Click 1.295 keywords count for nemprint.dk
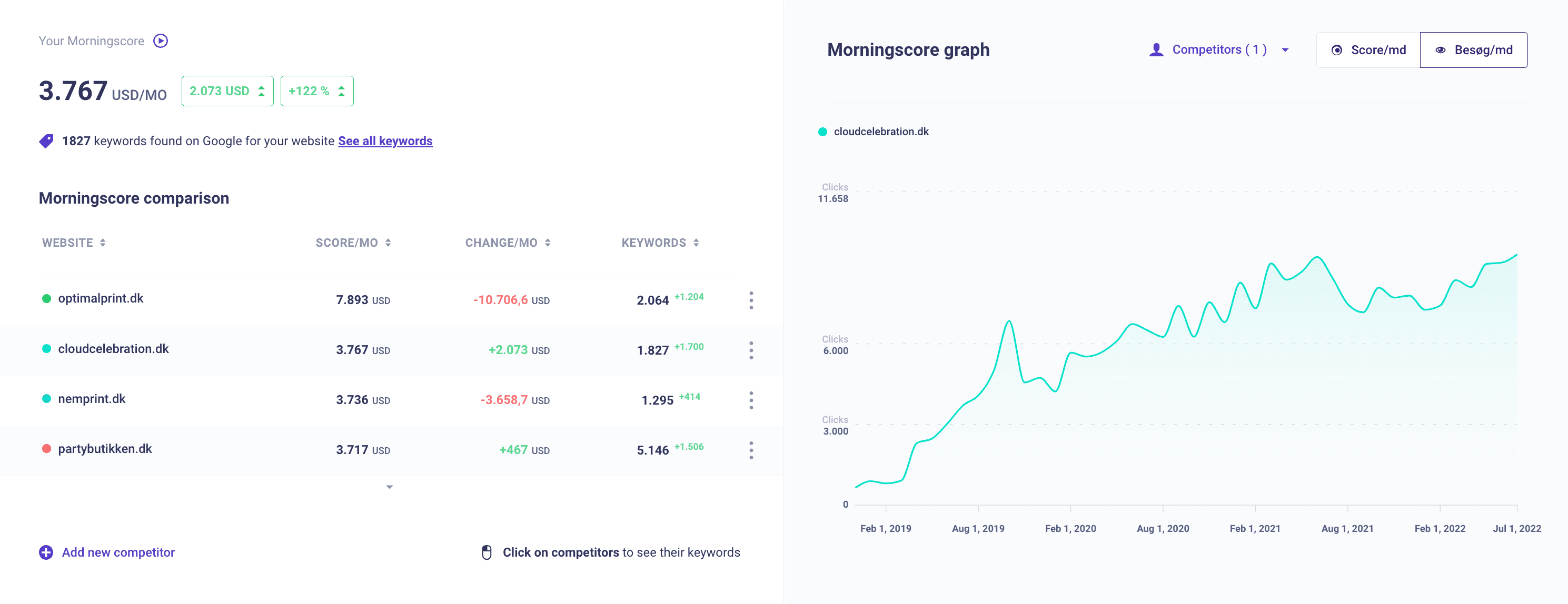The height and width of the screenshot is (604, 1568). [658, 400]
